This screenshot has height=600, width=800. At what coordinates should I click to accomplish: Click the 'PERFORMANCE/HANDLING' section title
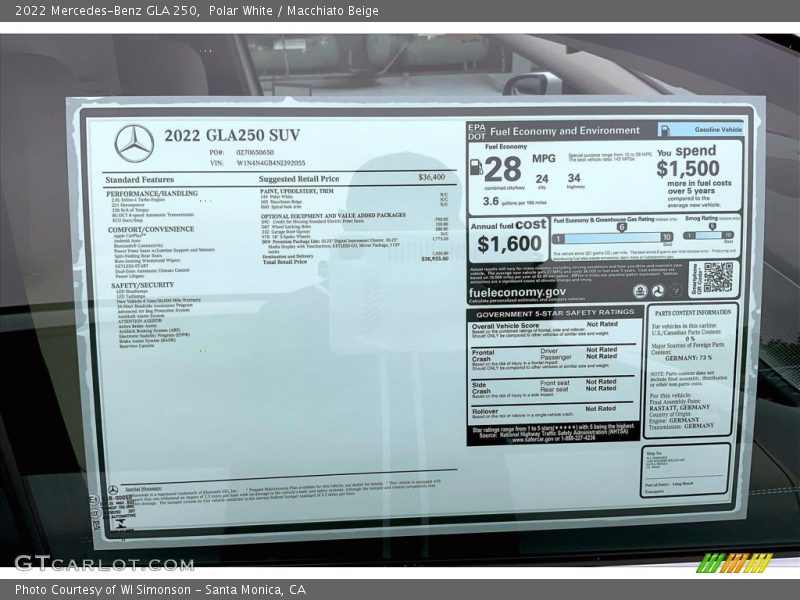point(152,193)
